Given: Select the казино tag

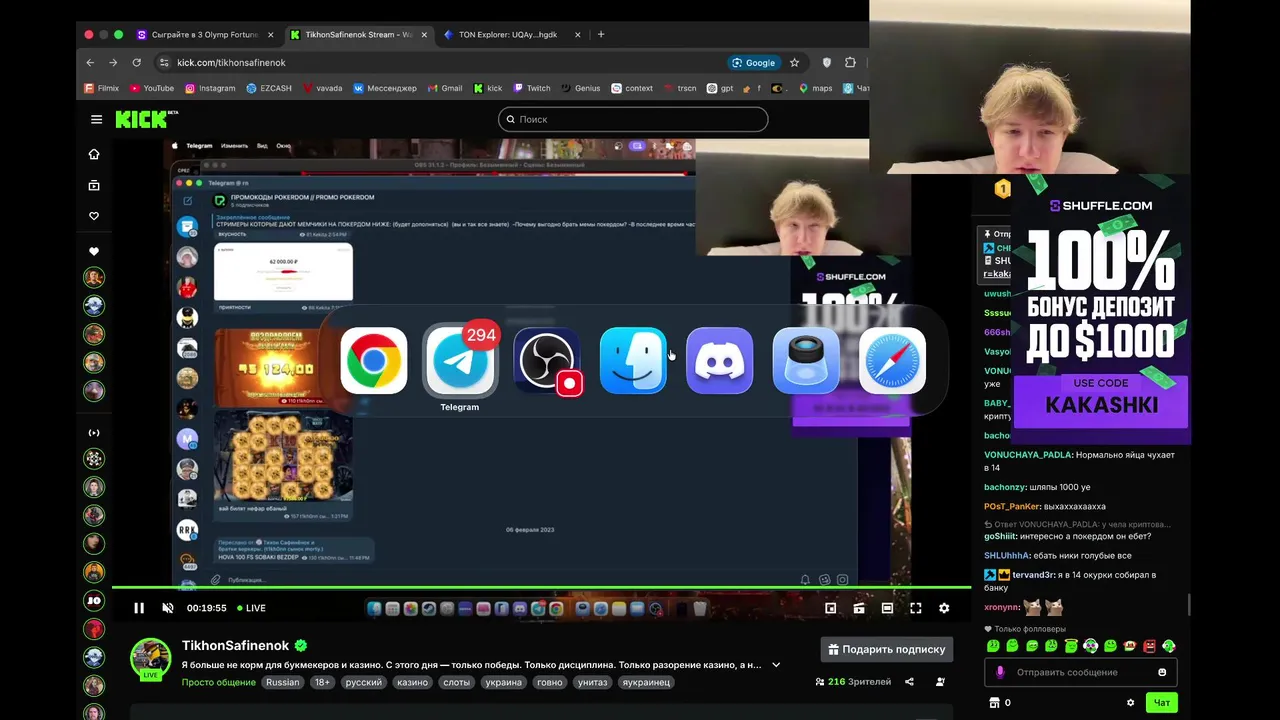Looking at the screenshot, I should (x=412, y=682).
